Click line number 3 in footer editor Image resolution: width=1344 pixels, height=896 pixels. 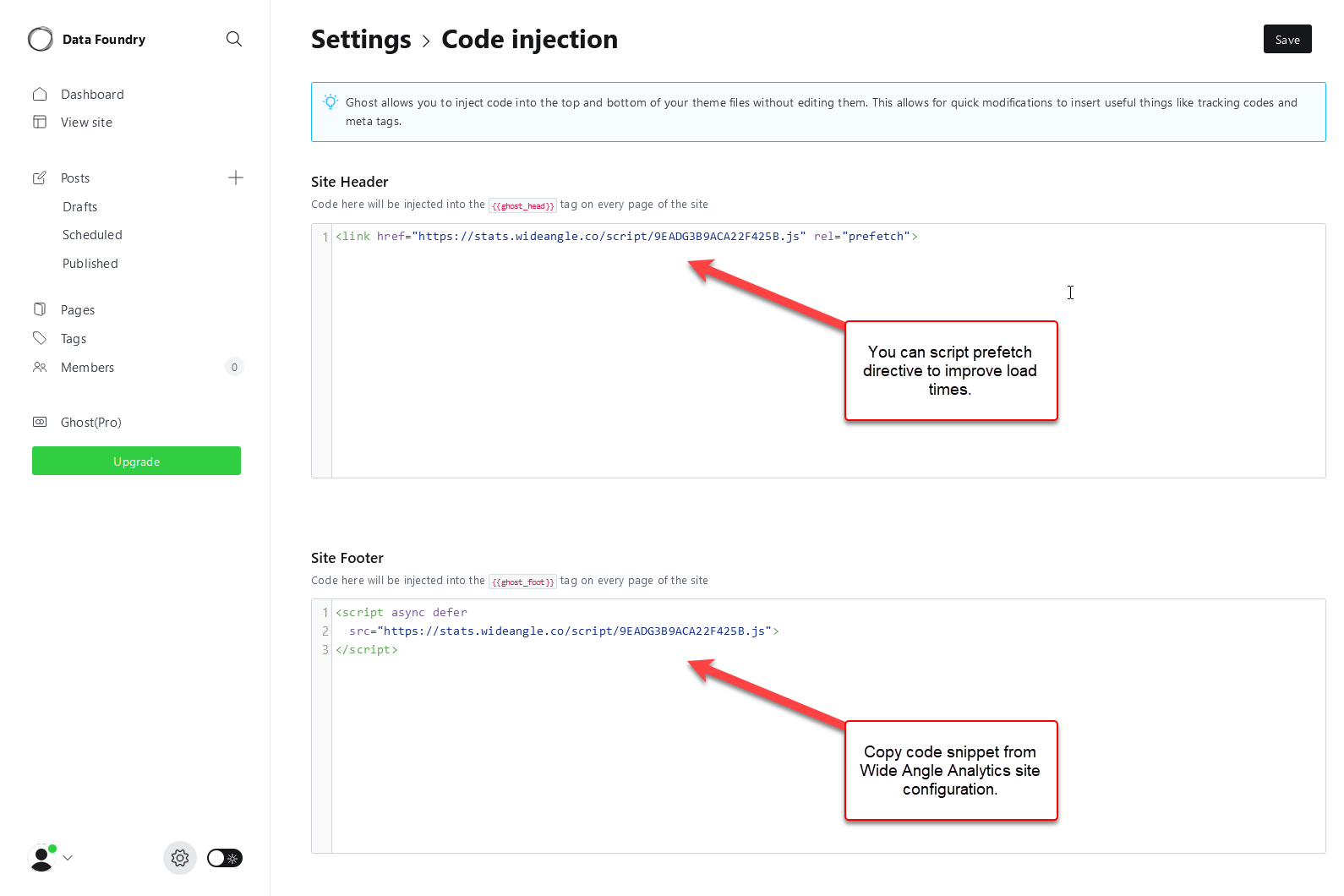[325, 650]
